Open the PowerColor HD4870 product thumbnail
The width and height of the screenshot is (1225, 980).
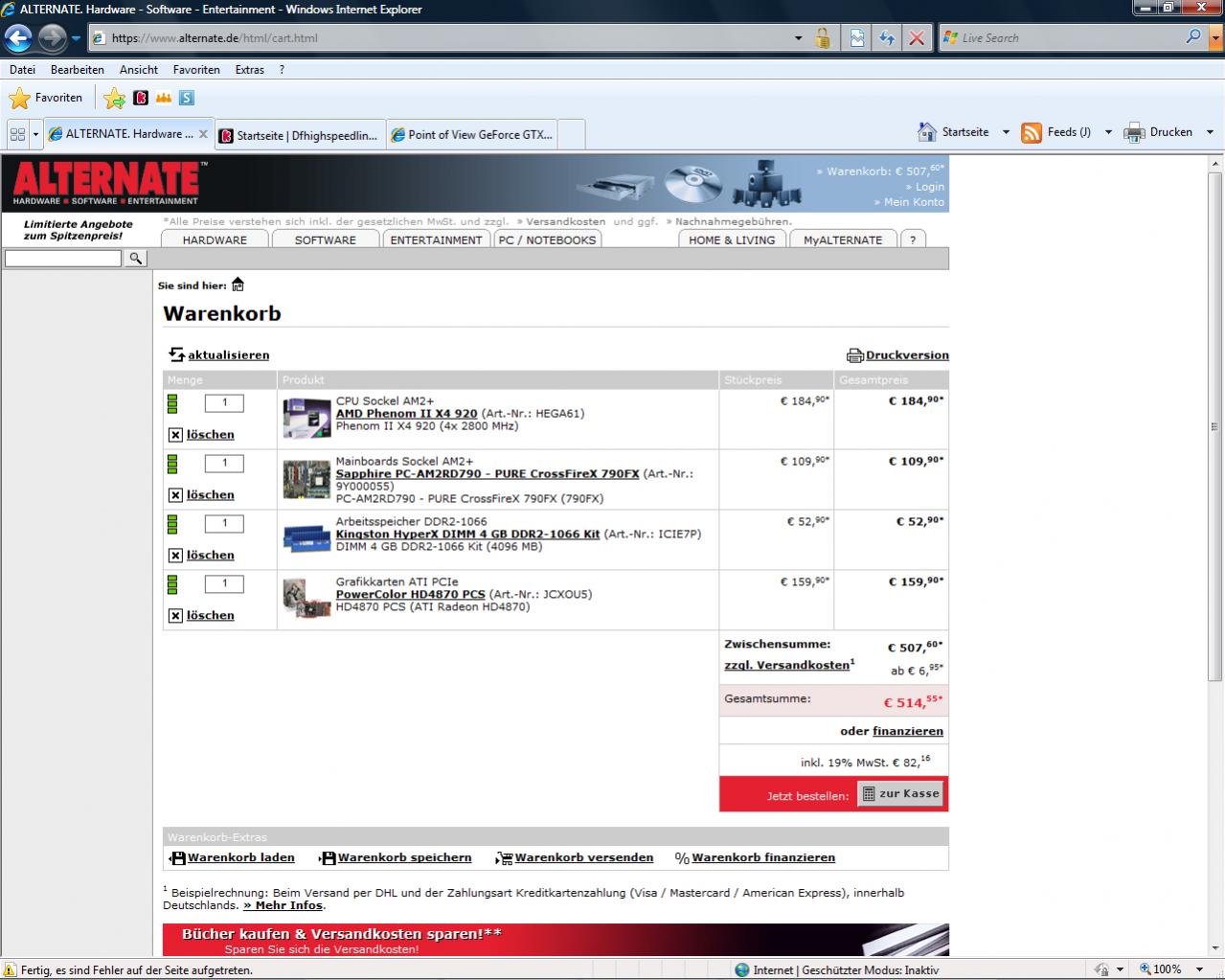pos(306,599)
